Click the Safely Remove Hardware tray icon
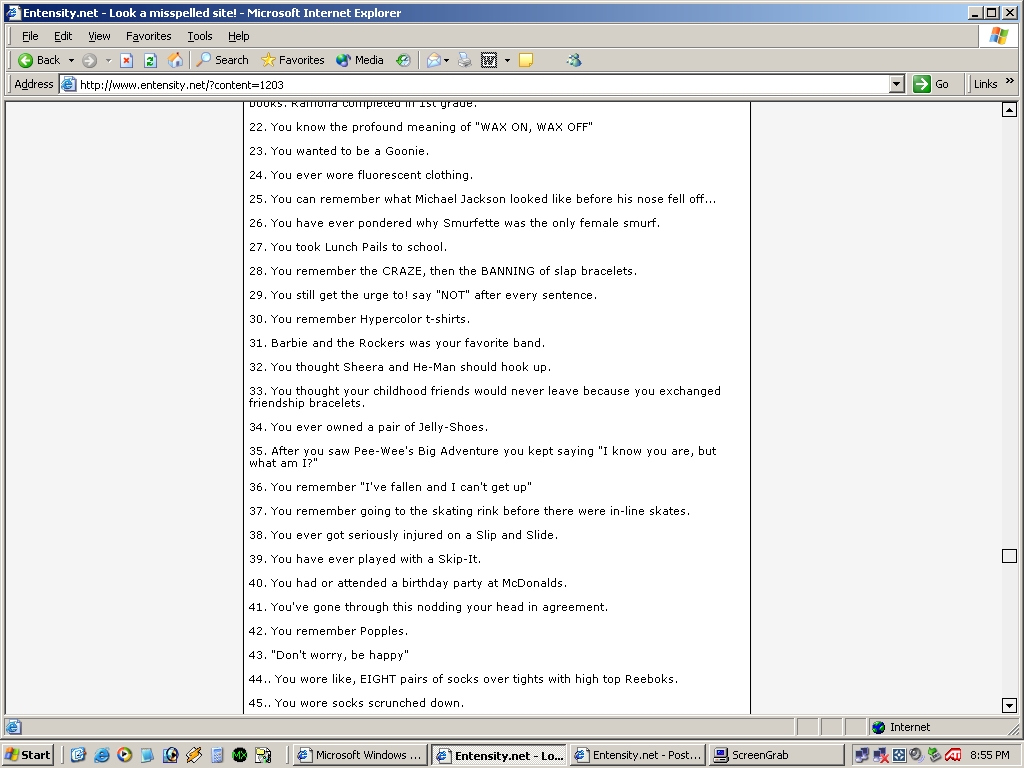The height and width of the screenshot is (768, 1024). (935, 755)
